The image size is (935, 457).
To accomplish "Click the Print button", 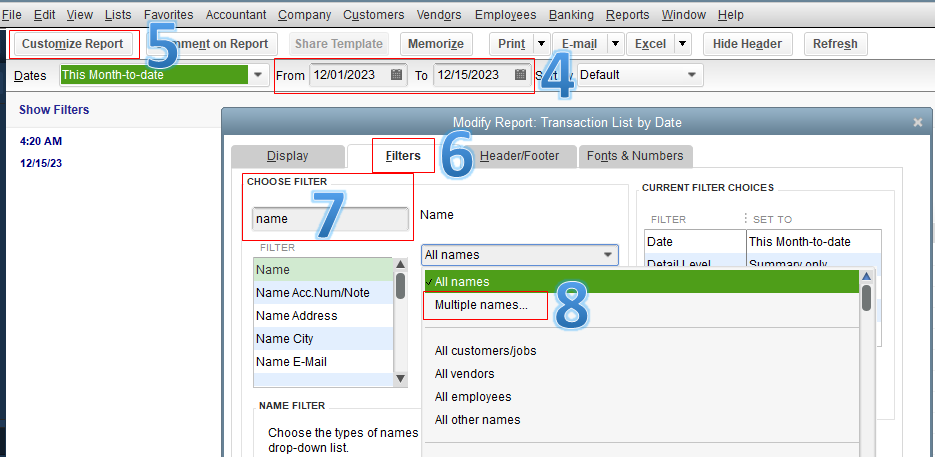I will tap(512, 44).
